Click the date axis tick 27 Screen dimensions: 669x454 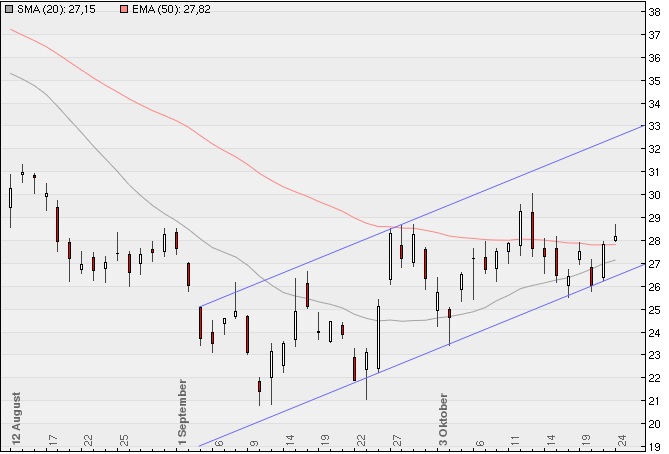(397, 440)
